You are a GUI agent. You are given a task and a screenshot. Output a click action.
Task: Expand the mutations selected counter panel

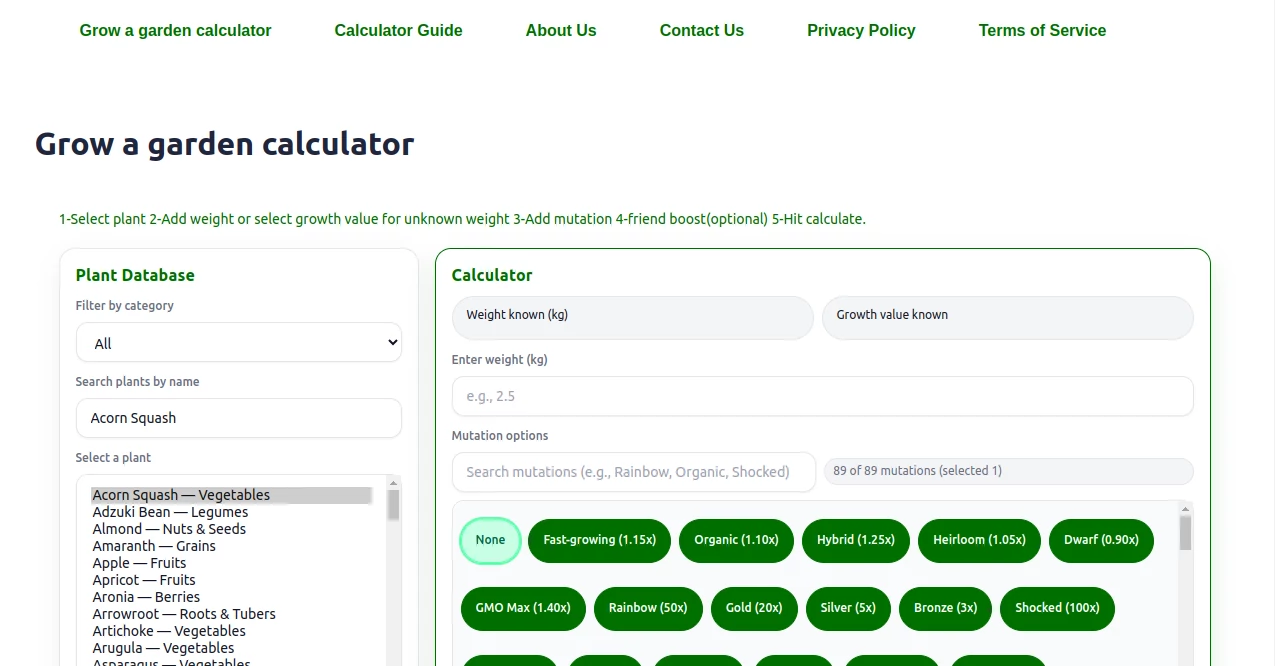(x=1007, y=470)
